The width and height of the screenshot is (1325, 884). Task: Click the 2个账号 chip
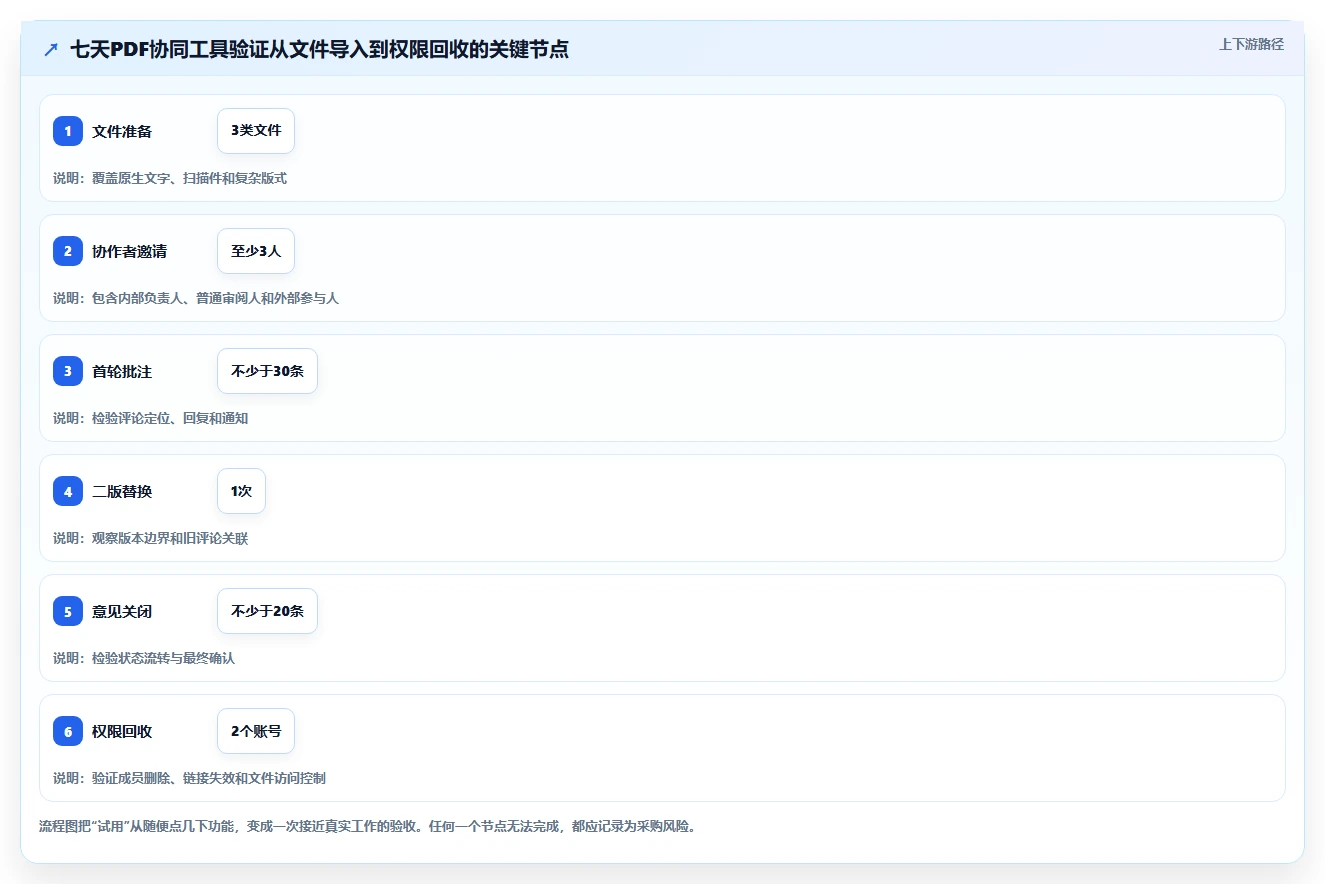[x=256, y=731]
